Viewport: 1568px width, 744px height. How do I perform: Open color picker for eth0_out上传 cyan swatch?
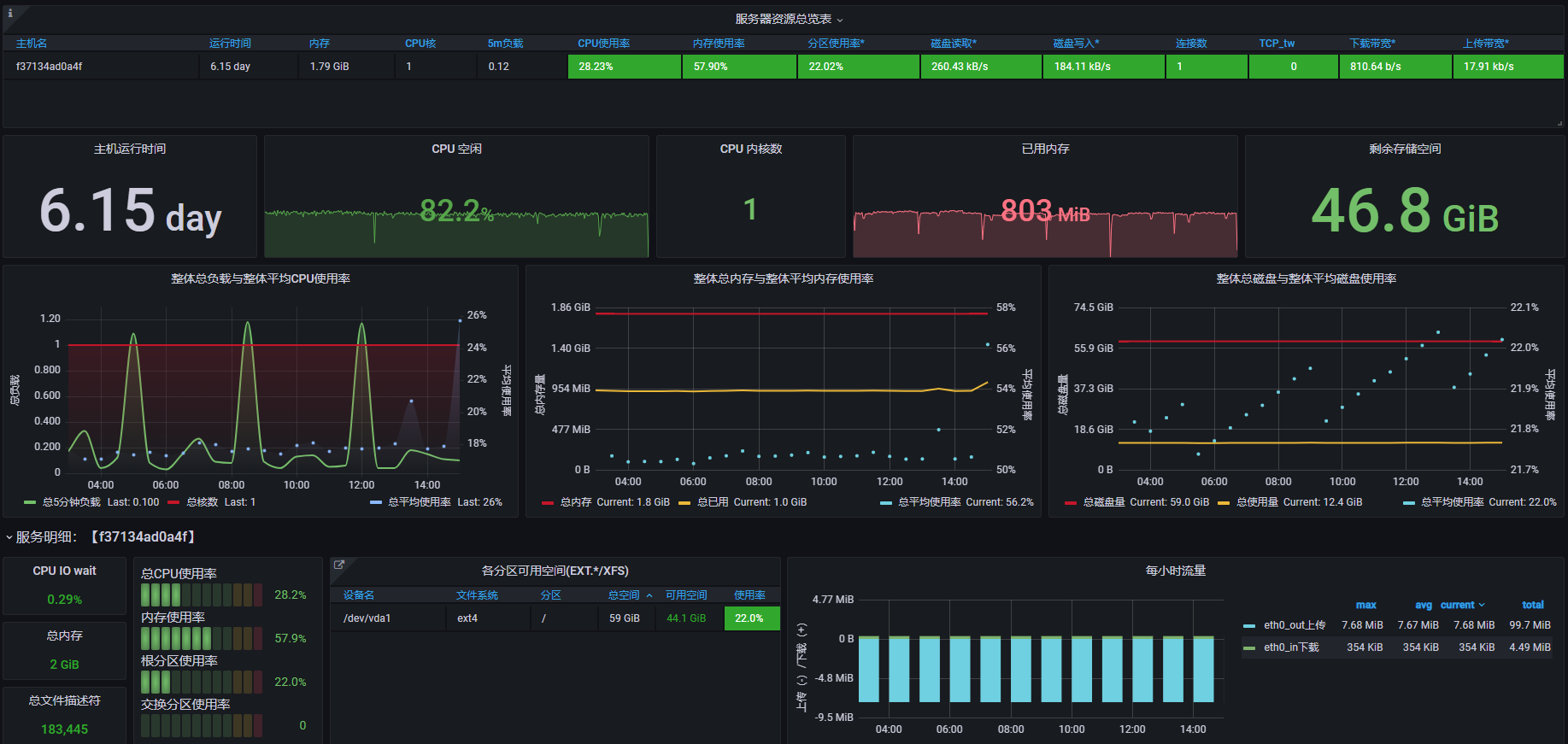coord(1249,626)
